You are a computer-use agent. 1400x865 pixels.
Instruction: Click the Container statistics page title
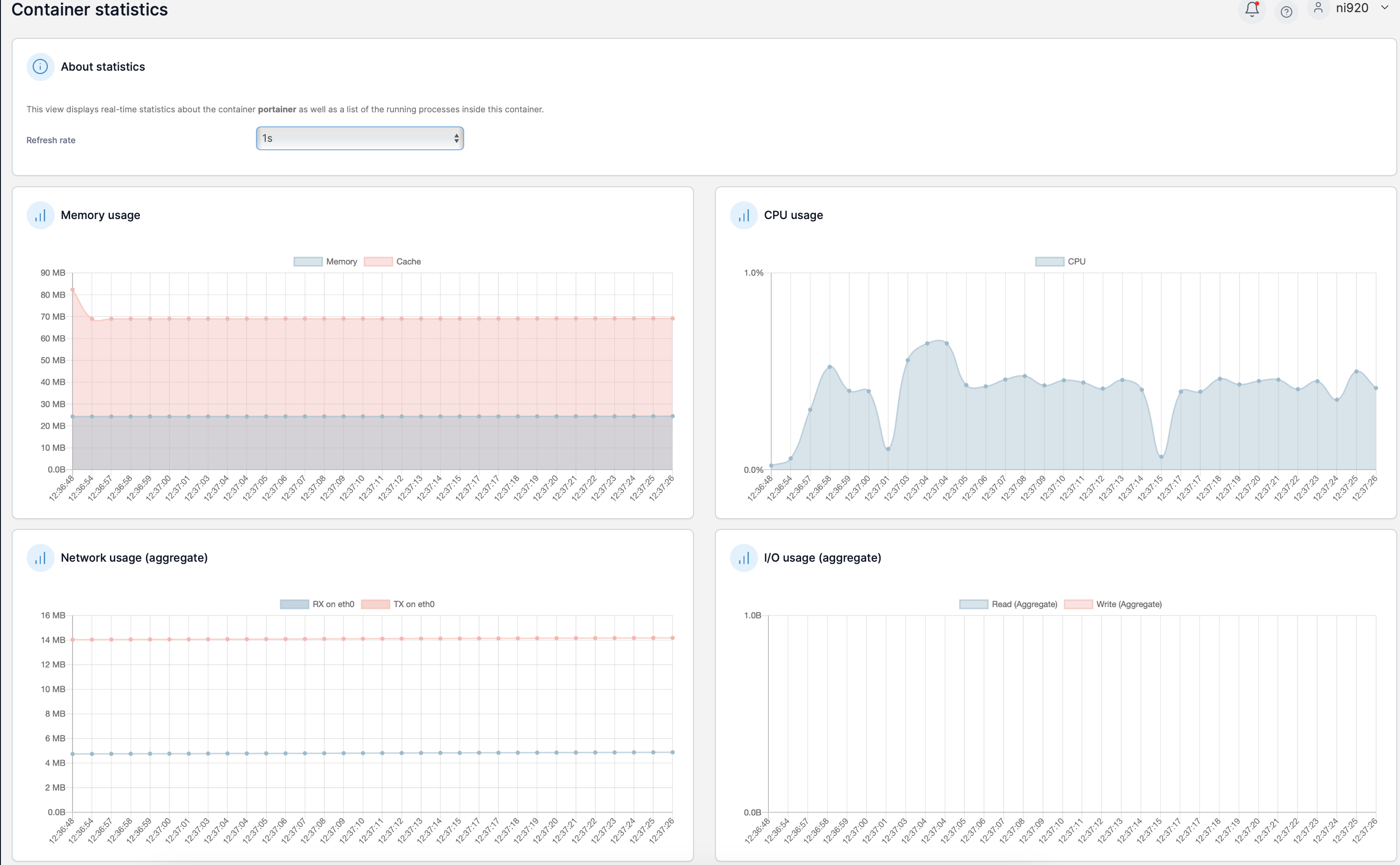click(90, 10)
